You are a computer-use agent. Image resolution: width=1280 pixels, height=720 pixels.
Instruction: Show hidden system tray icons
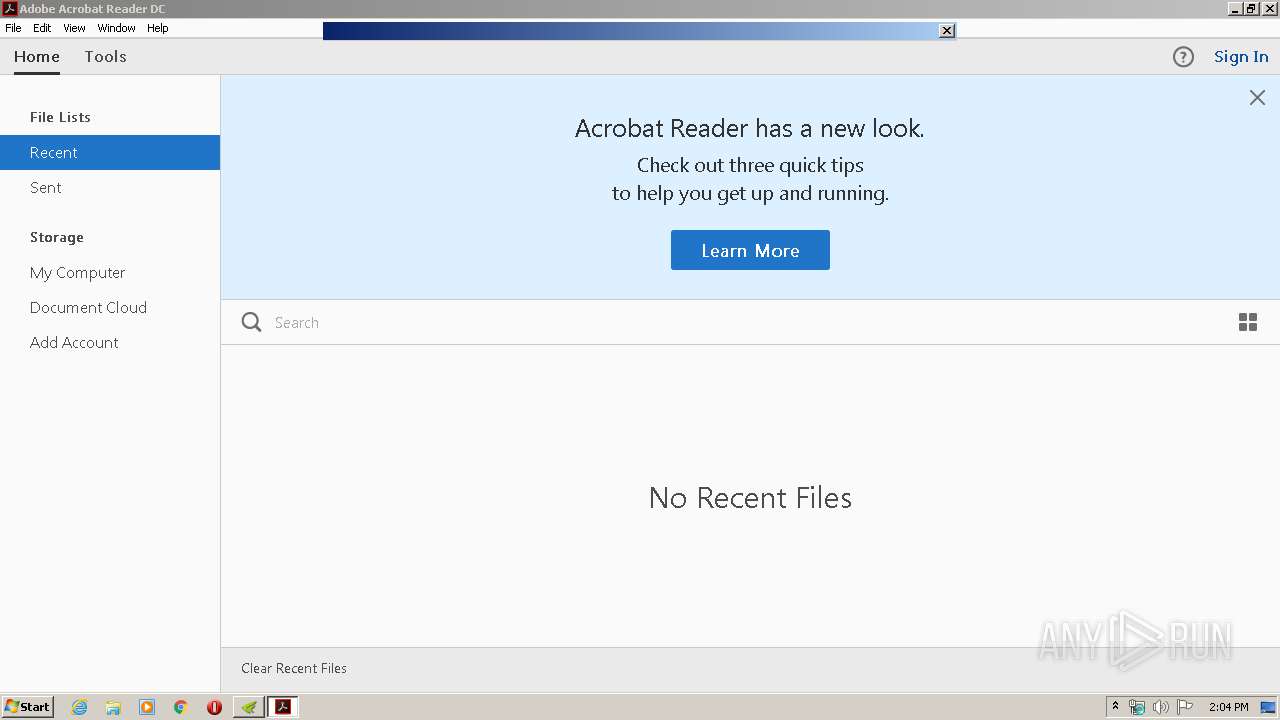[1116, 707]
